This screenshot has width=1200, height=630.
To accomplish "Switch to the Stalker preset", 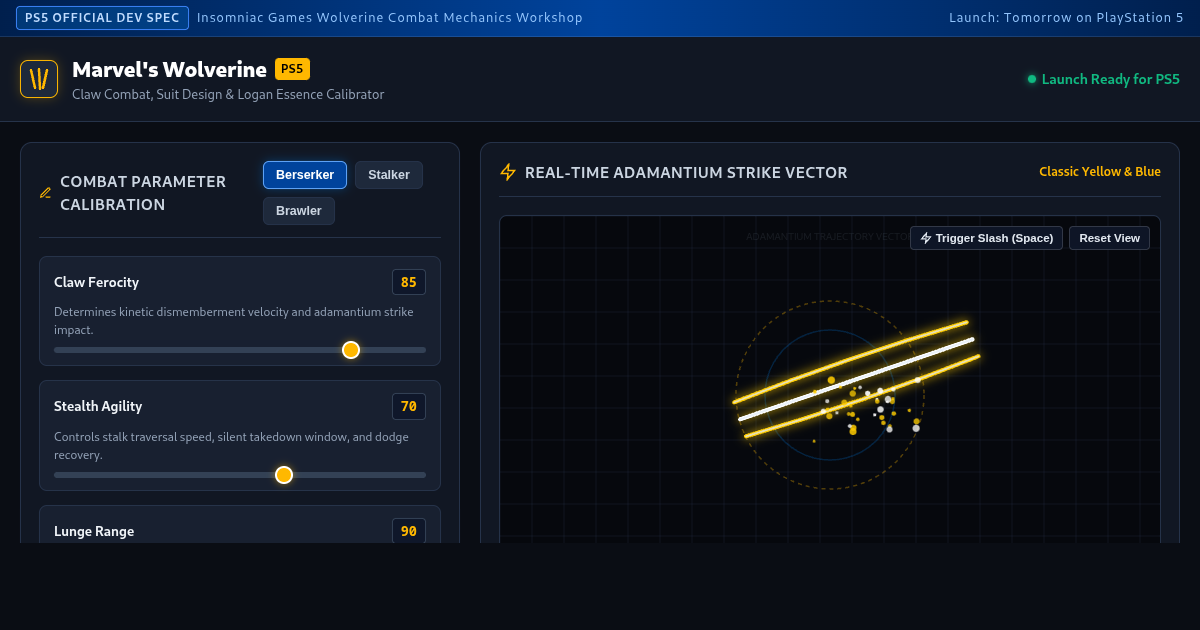I will [389, 175].
